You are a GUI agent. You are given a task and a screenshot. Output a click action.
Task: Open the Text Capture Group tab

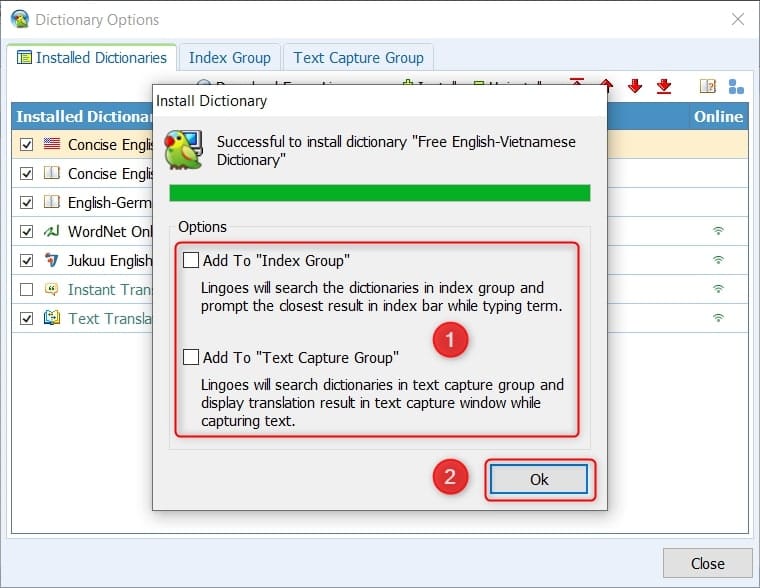[358, 58]
